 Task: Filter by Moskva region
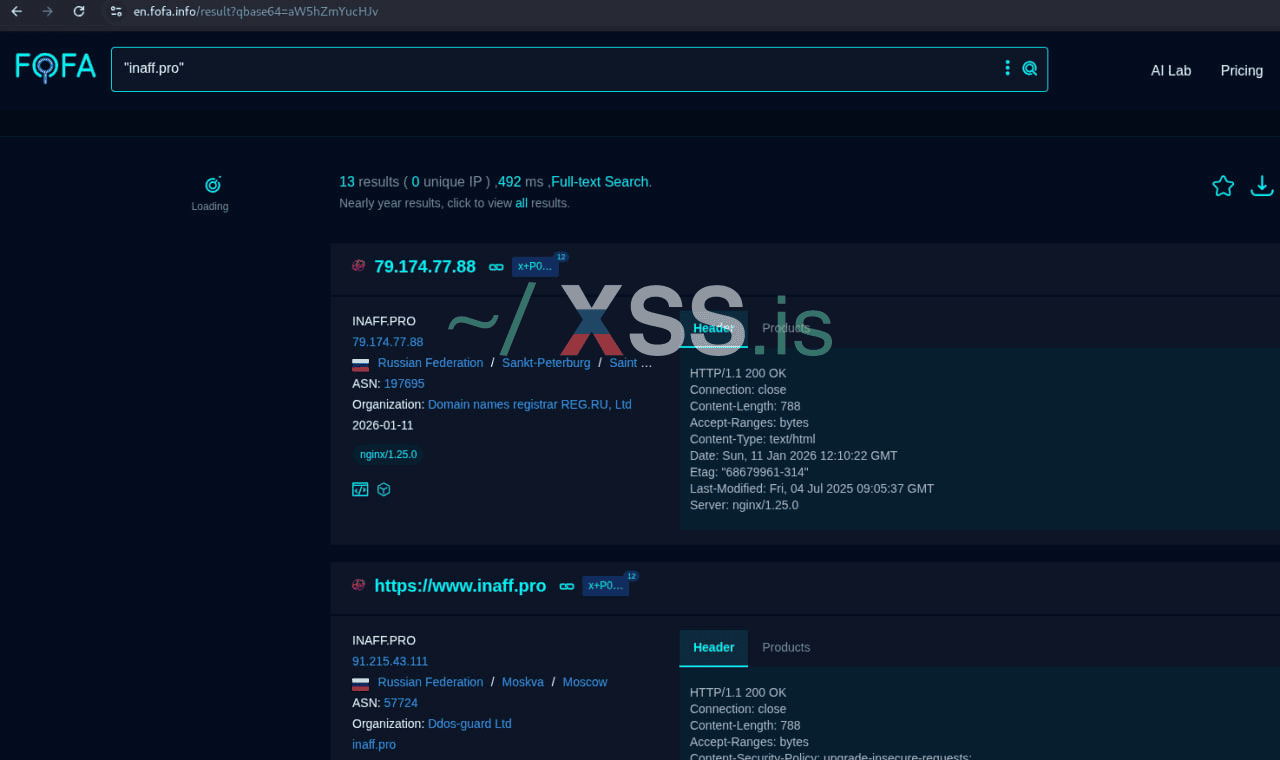[523, 682]
